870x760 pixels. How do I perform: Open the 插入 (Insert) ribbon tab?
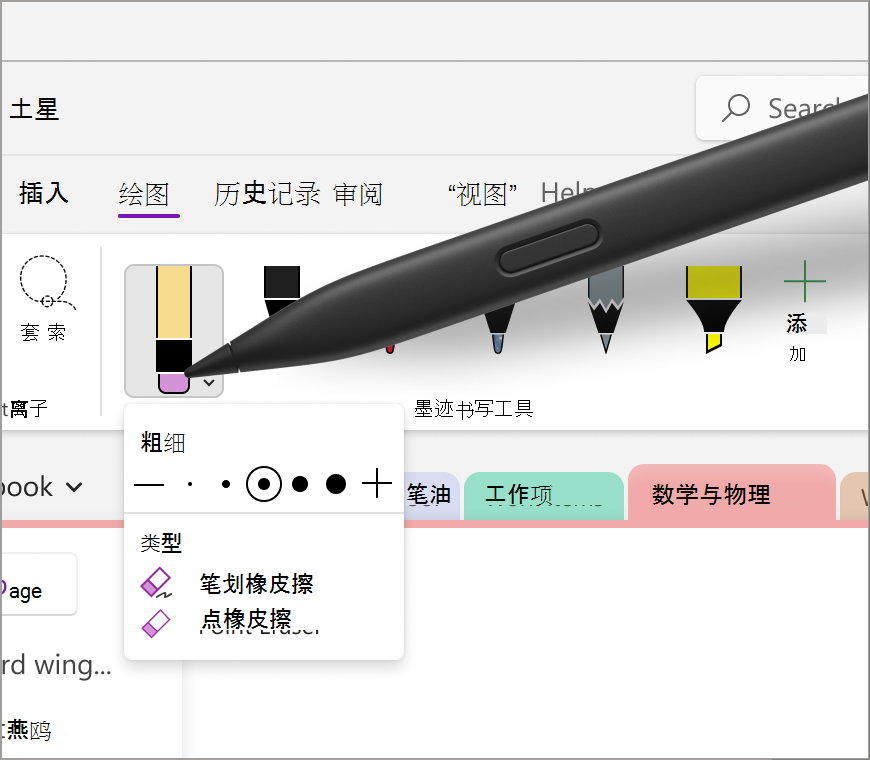44,194
